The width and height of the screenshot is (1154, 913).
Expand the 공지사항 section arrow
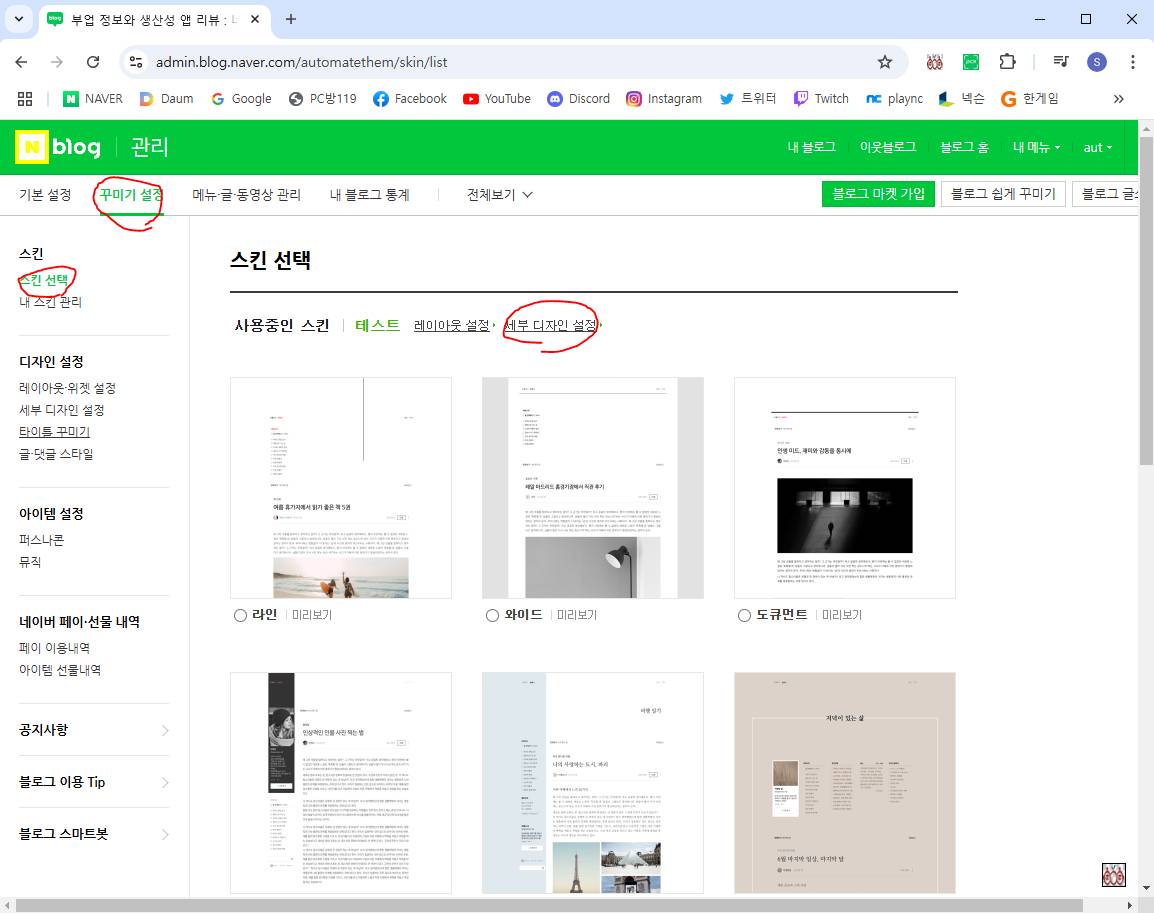pos(165,730)
